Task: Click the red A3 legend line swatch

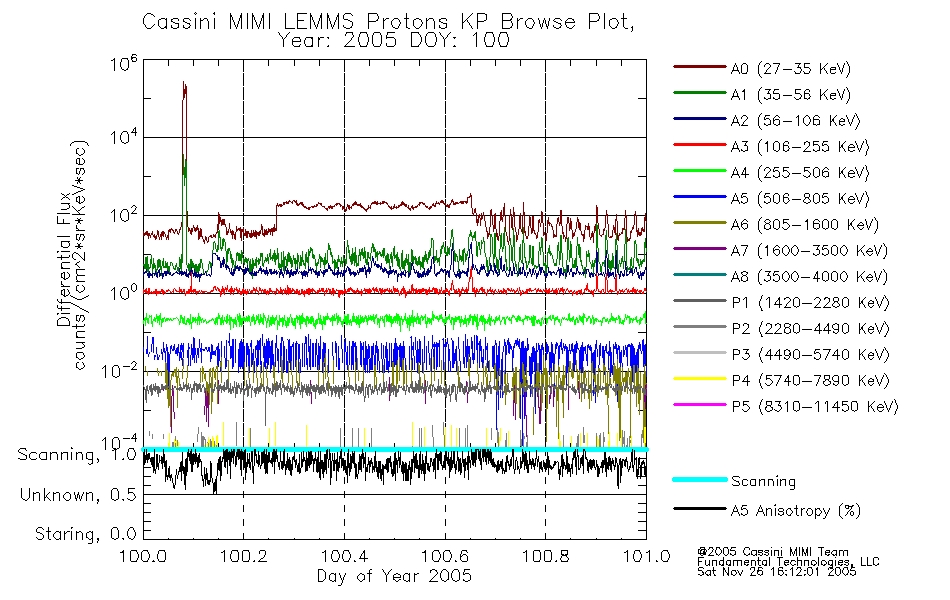Action: pos(700,145)
